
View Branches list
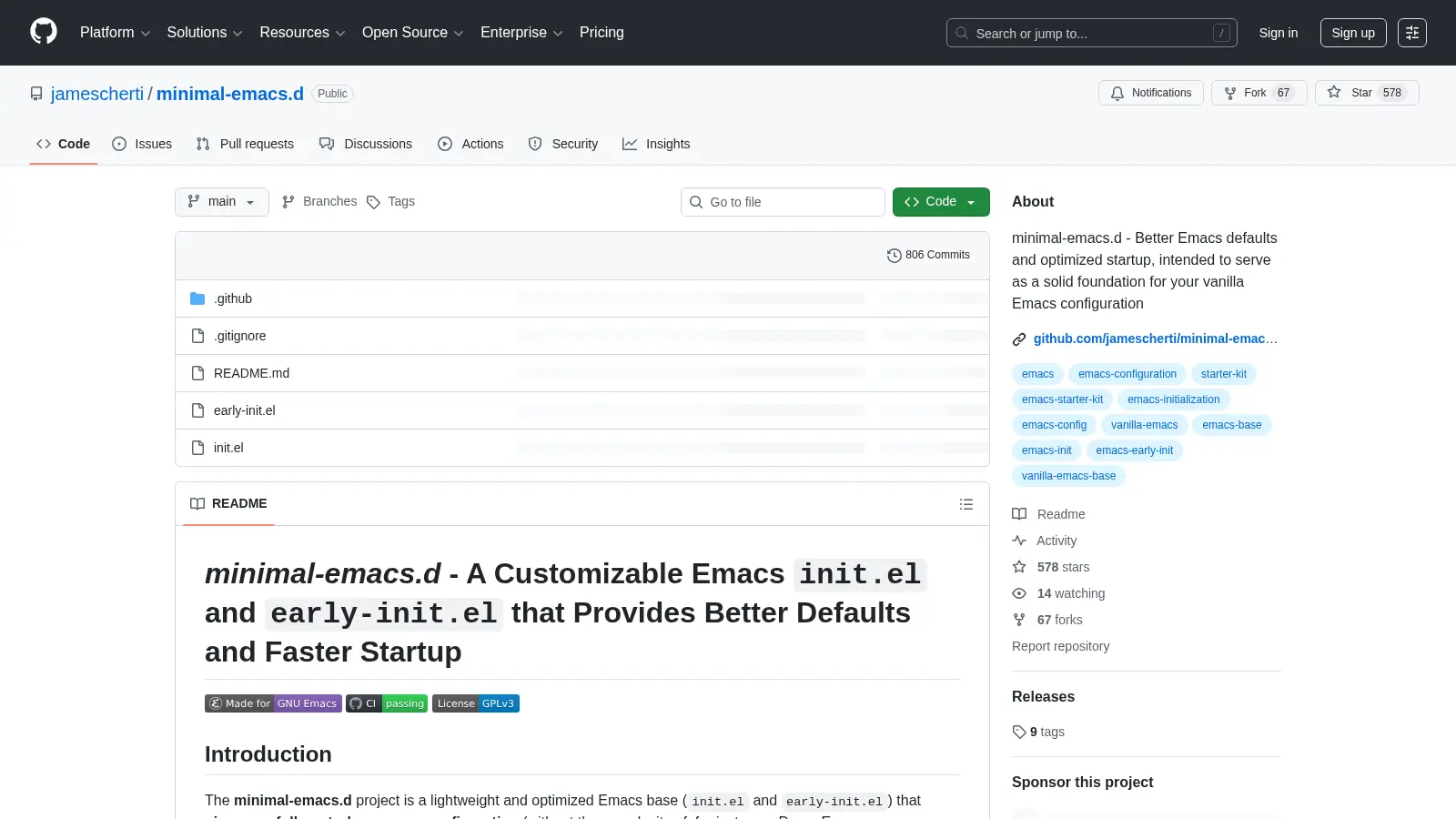318,202
